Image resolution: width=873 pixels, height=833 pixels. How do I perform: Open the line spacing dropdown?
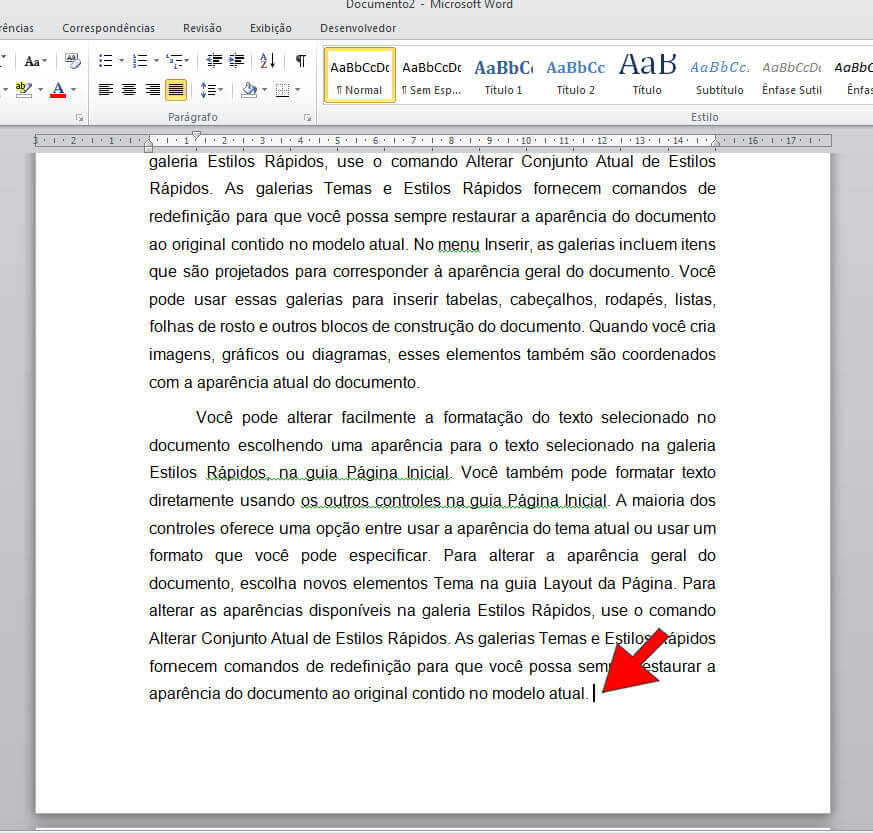[x=211, y=90]
